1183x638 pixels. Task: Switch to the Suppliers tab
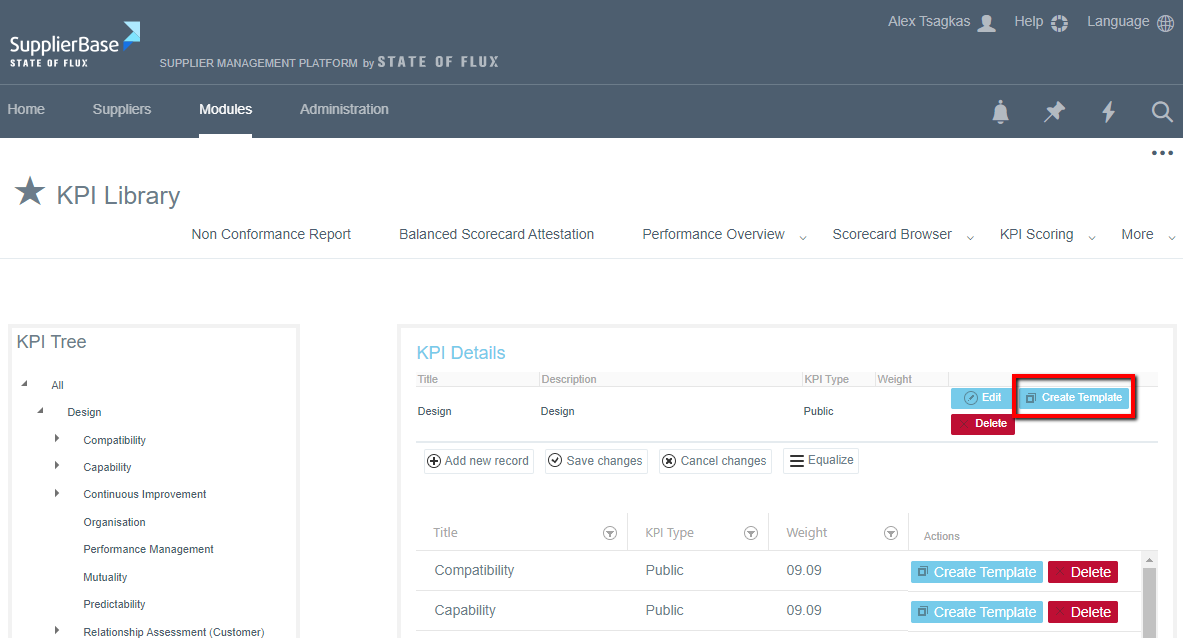point(122,110)
